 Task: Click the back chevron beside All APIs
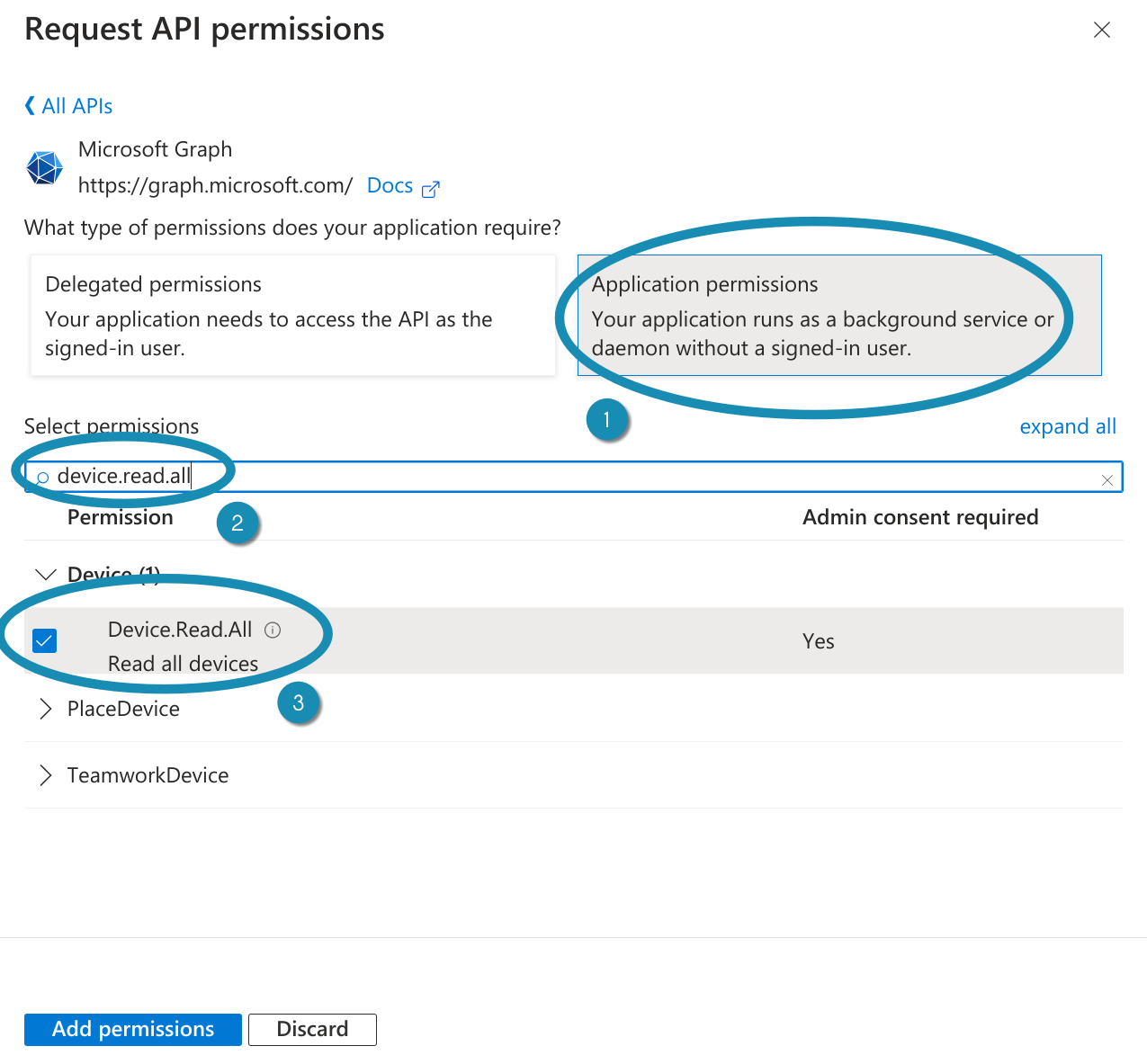point(29,106)
